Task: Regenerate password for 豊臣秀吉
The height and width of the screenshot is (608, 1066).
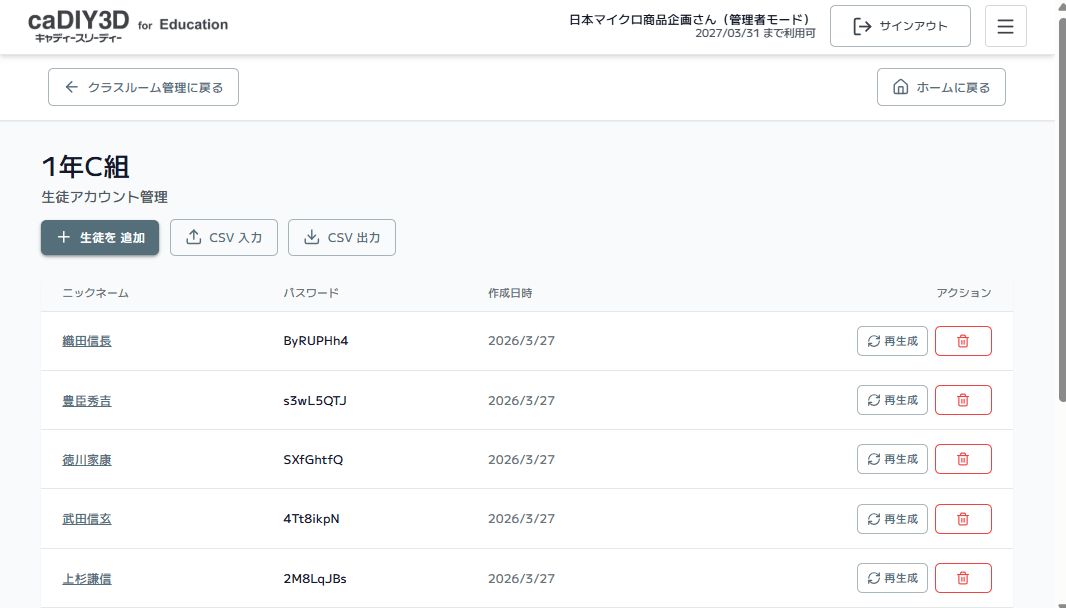Action: pos(892,400)
